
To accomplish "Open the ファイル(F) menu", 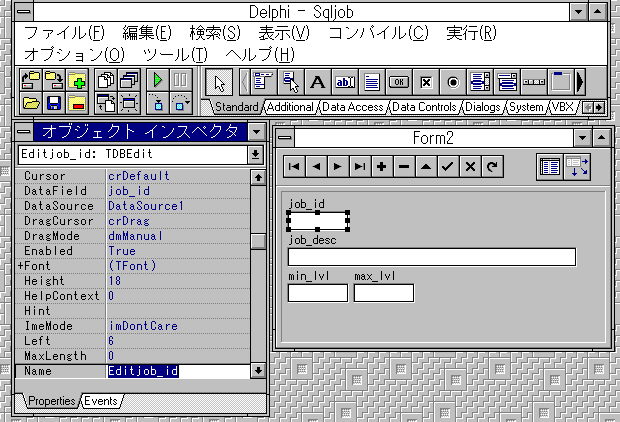I will 64,33.
